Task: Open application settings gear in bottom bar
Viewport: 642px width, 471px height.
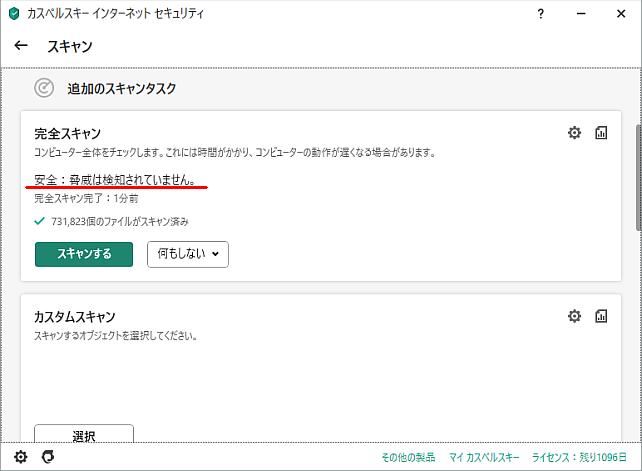Action: pyautogui.click(x=20, y=457)
